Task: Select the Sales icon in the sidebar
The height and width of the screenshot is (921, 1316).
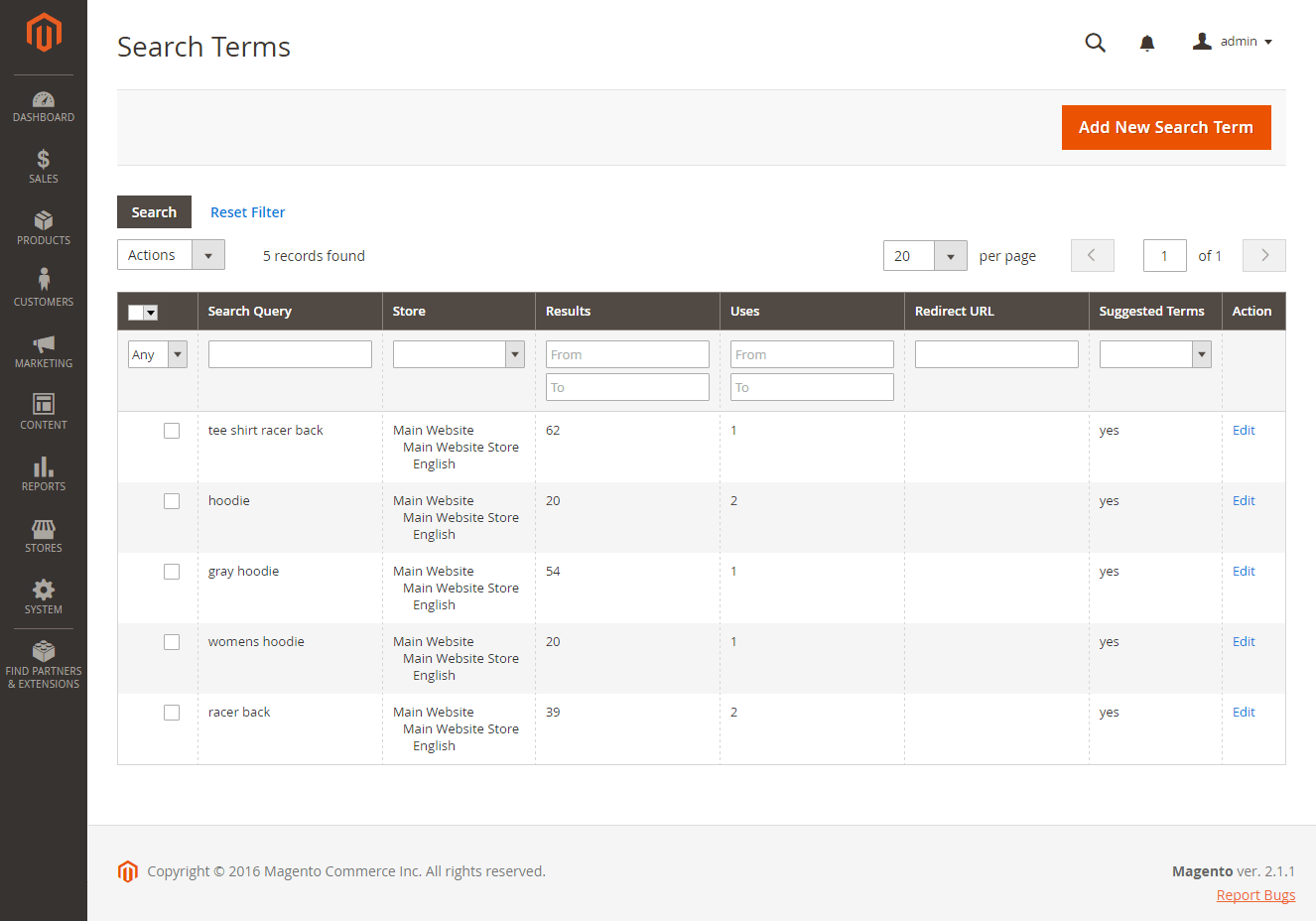Action: click(44, 166)
